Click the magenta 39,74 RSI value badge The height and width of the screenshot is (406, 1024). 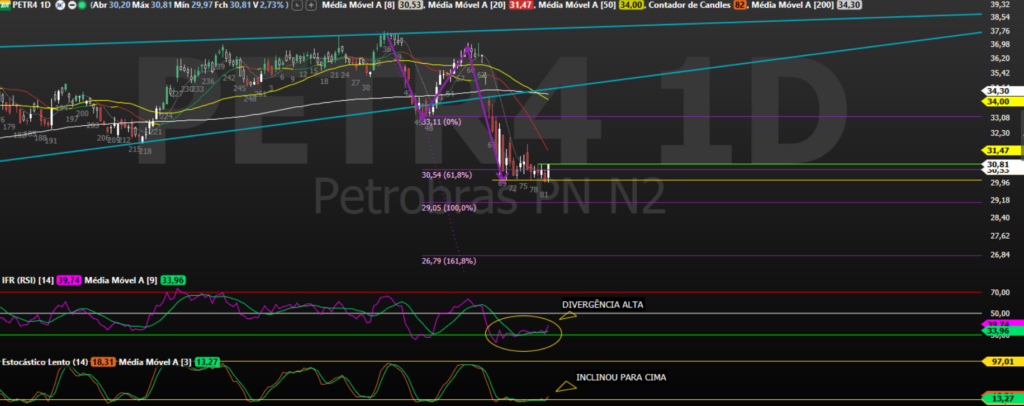point(69,281)
